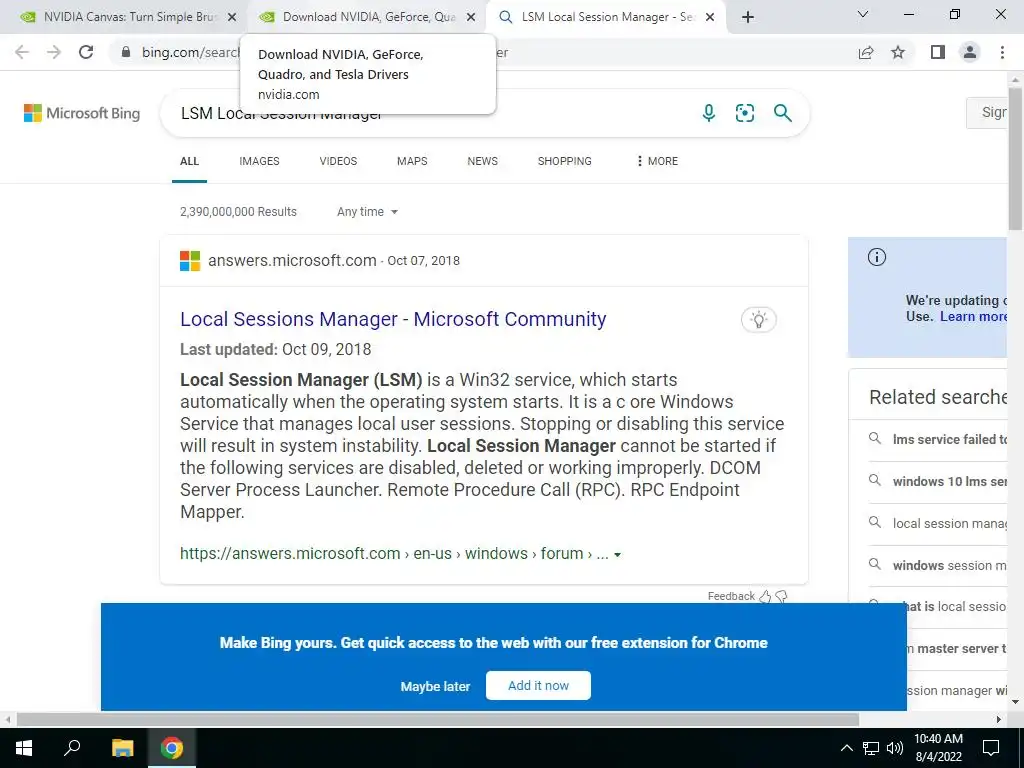The height and width of the screenshot is (768, 1024).
Task: Share this page icon in address bar
Action: click(x=866, y=52)
